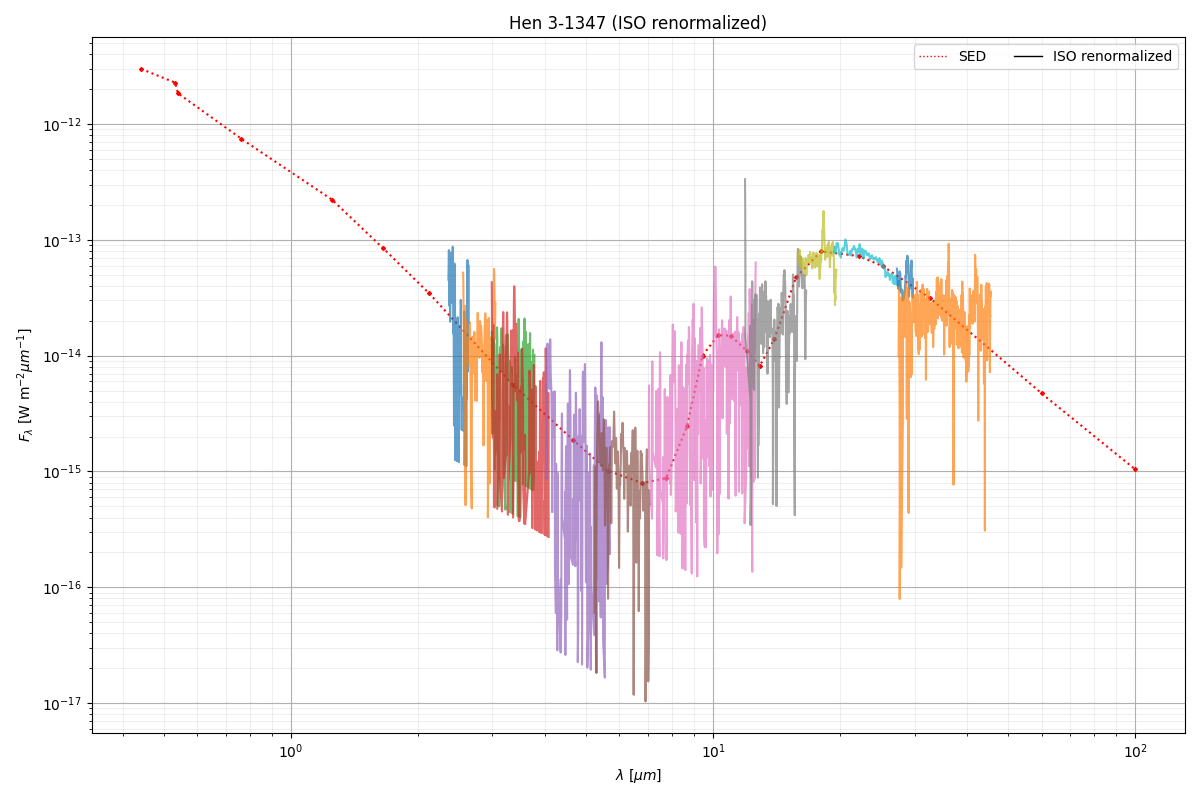Select the ISO renormalized legend label
The height and width of the screenshot is (800, 1200).
pos(1111,57)
